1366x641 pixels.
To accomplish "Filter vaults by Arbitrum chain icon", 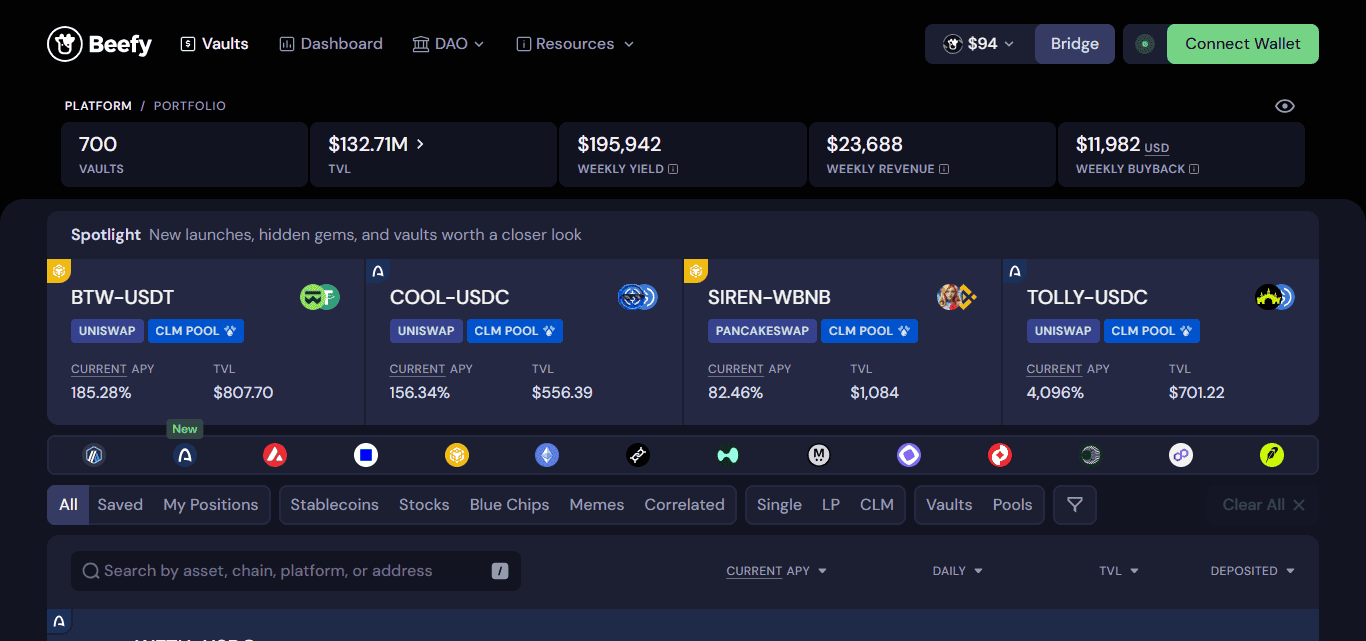I will coord(94,455).
